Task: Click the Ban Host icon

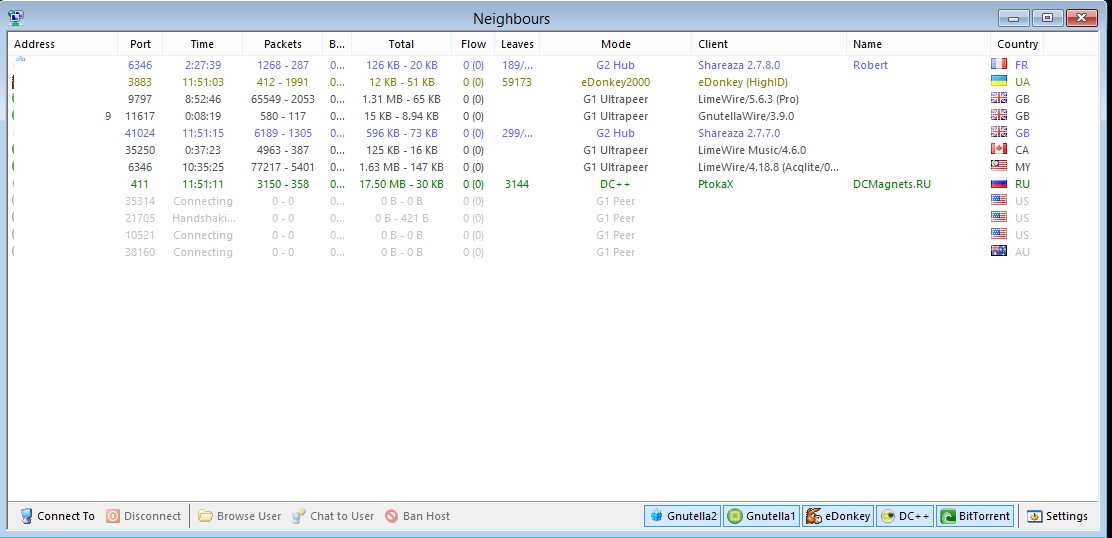Action: (392, 516)
